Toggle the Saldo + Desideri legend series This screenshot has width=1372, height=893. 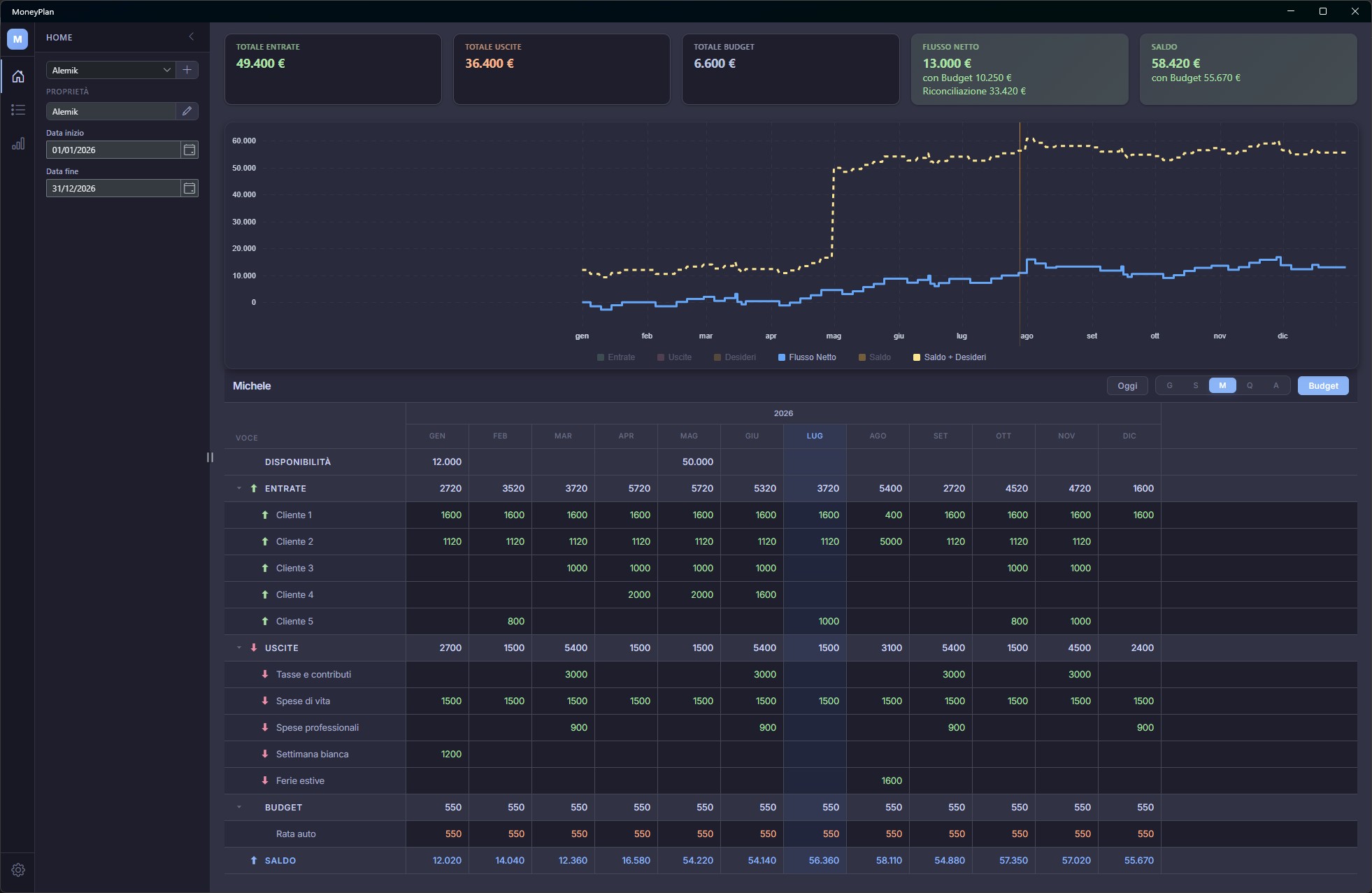[x=950, y=357]
